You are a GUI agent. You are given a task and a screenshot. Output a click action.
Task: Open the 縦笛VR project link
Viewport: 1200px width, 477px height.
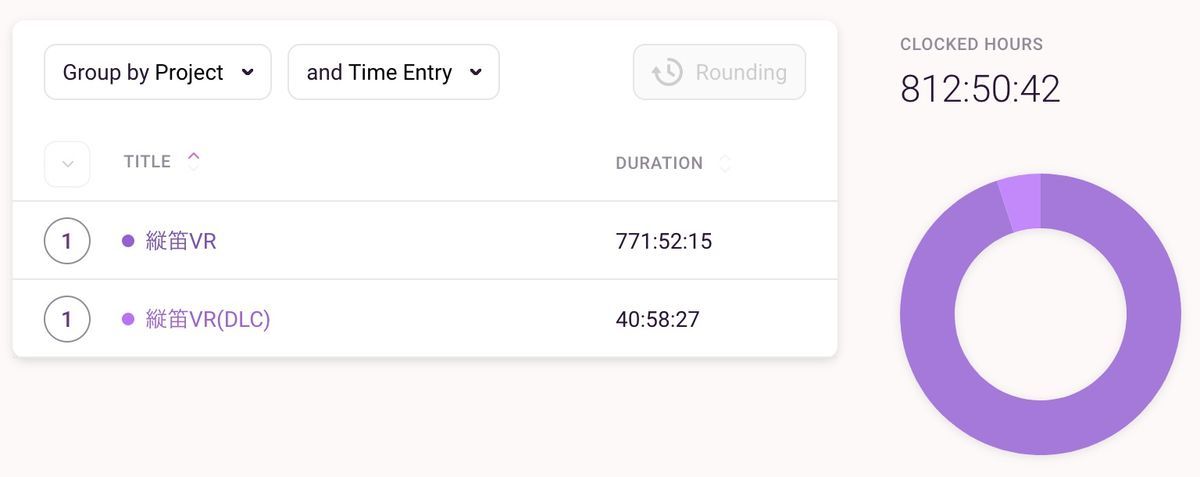(181, 241)
